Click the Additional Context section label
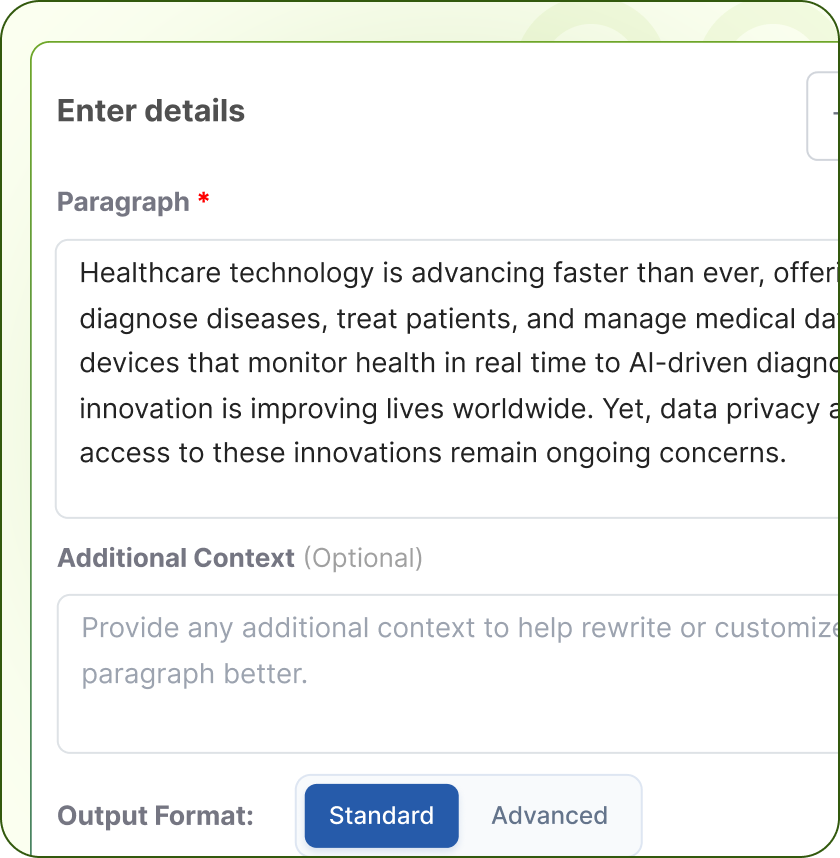This screenshot has width=840, height=858. (175, 558)
